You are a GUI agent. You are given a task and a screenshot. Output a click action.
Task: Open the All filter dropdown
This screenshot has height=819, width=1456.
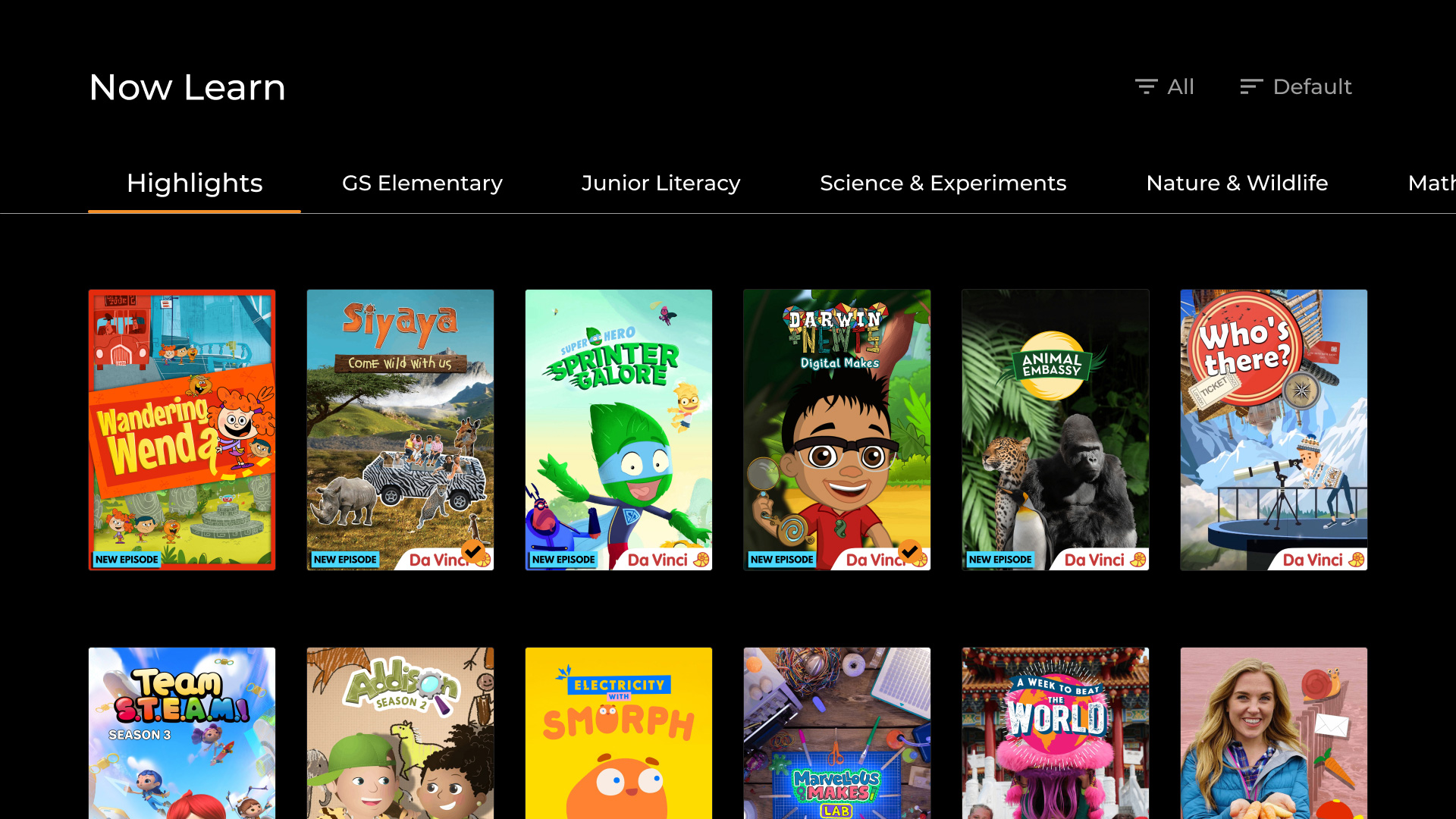tap(1165, 86)
